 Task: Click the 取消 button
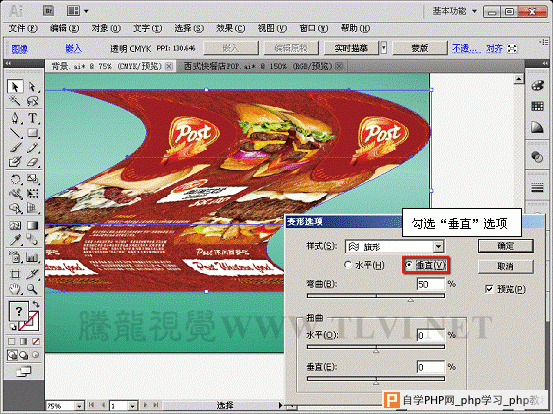click(x=505, y=267)
